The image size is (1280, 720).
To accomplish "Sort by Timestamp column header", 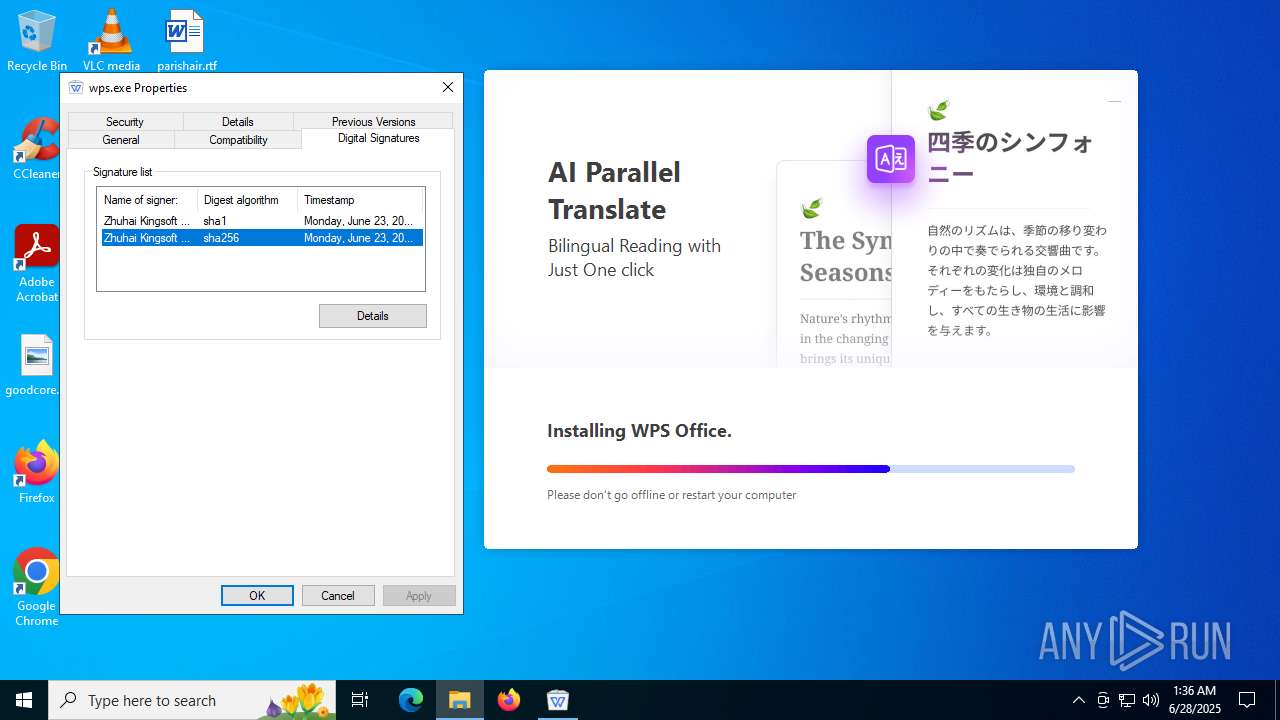I will (x=360, y=200).
